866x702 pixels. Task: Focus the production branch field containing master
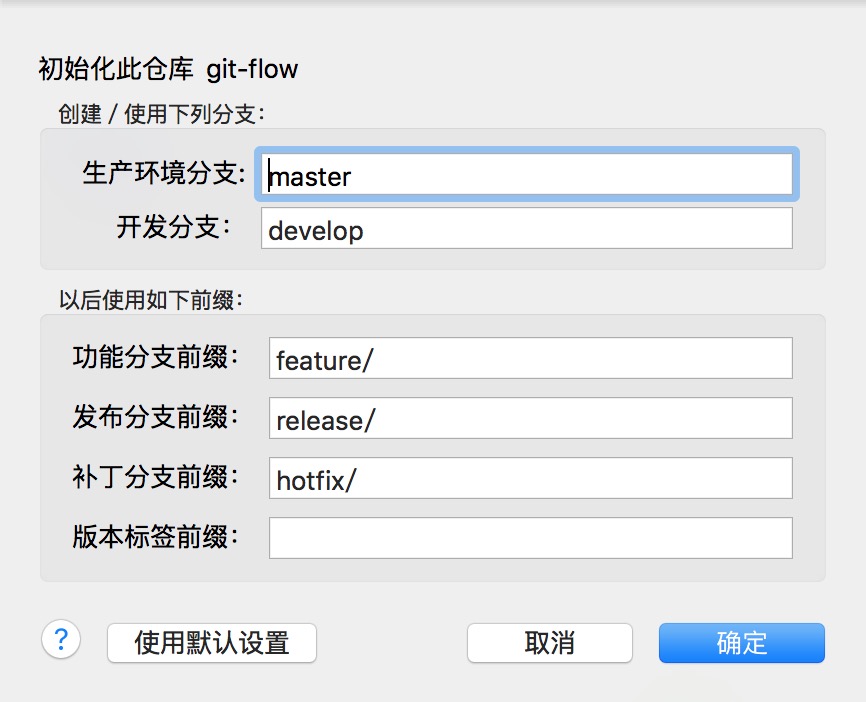pyautogui.click(x=527, y=174)
